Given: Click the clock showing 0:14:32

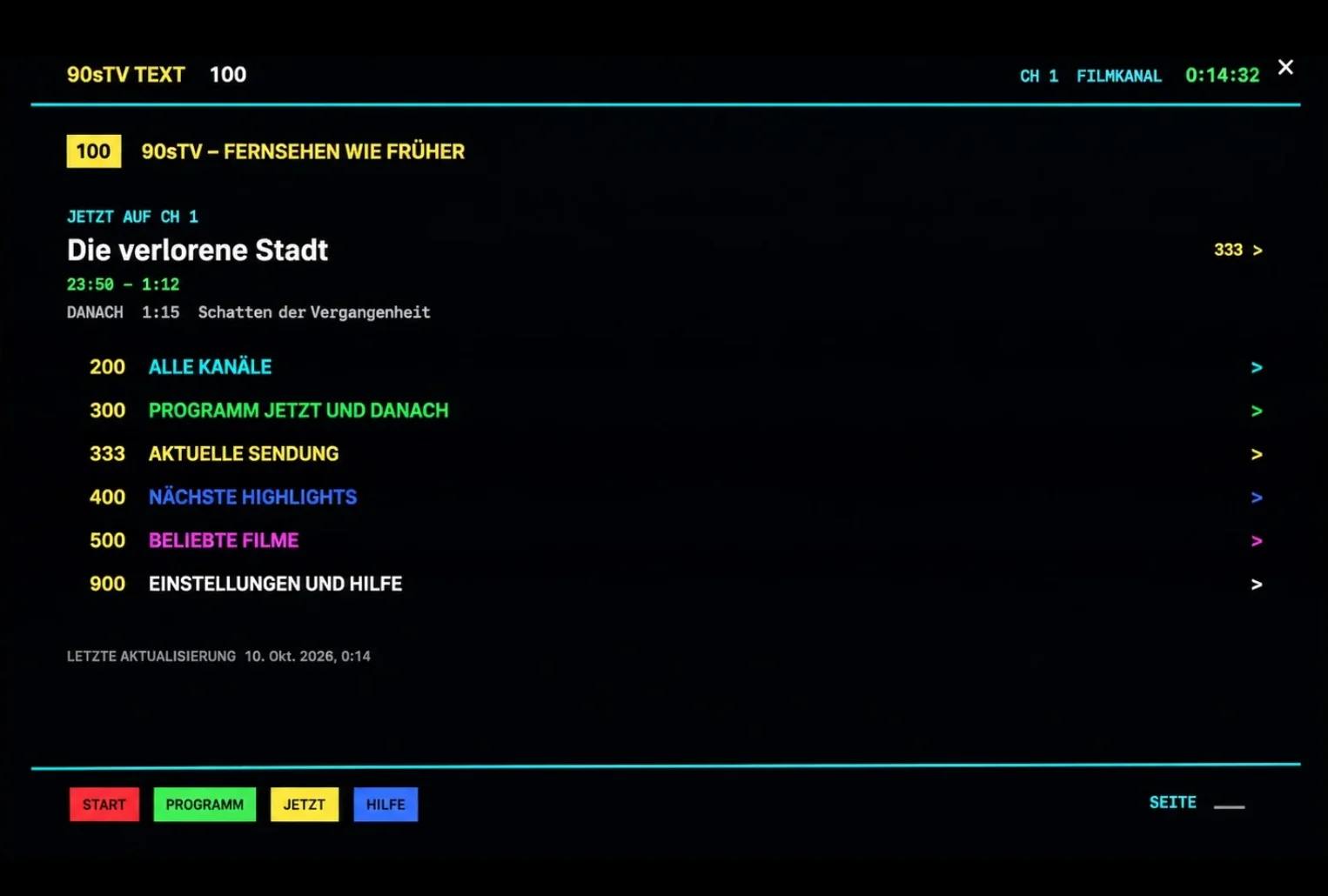Looking at the screenshot, I should (x=1223, y=76).
